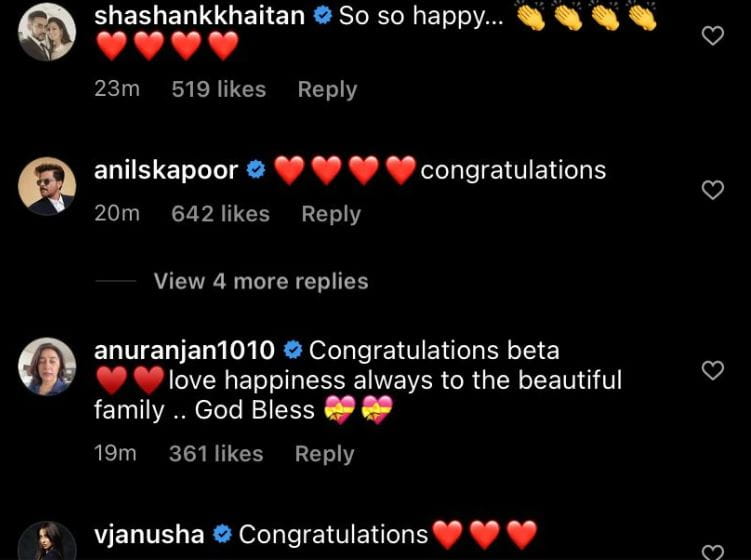Visit the shashankkhaitan username link
The height and width of the screenshot is (560, 751).
click(200, 16)
